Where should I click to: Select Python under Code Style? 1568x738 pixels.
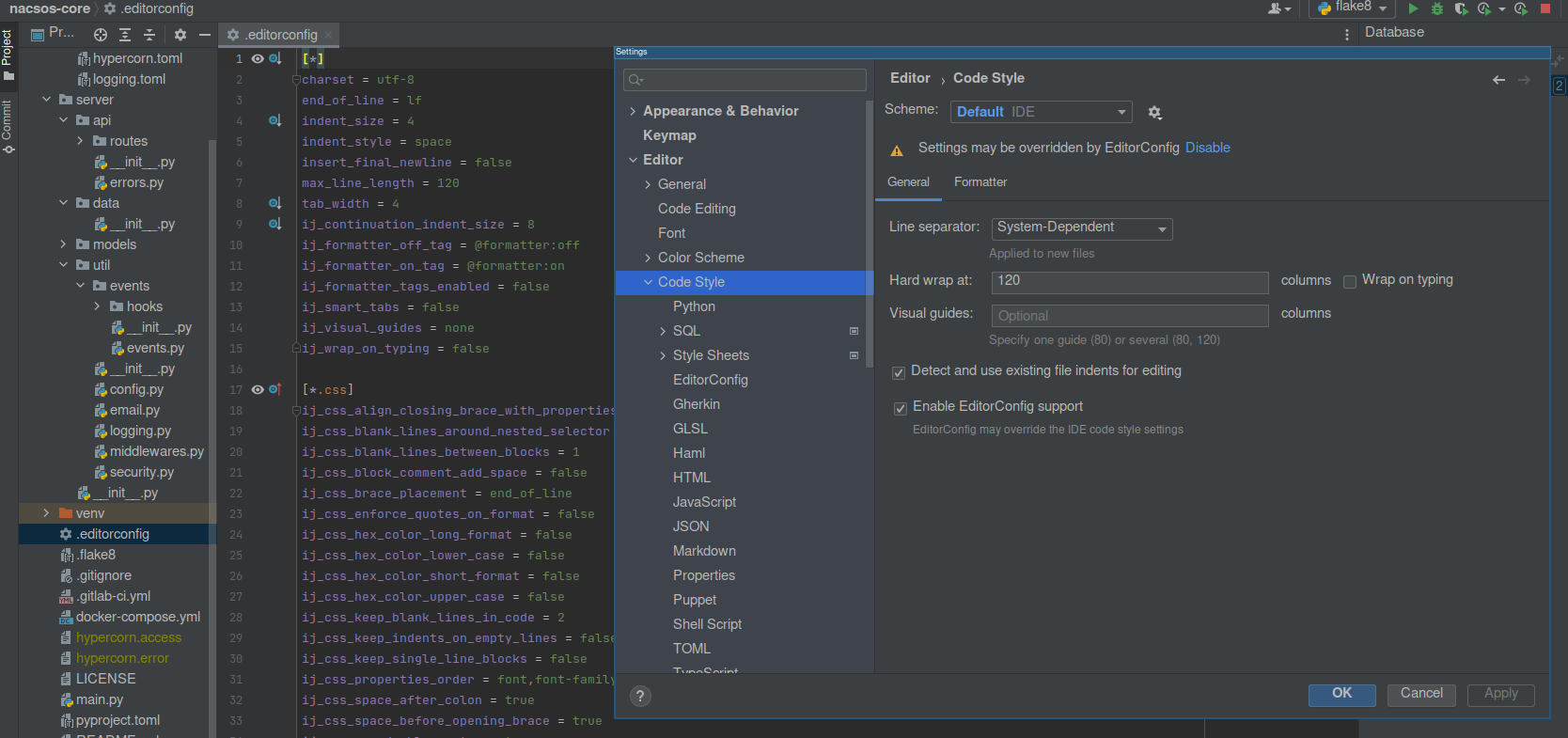pos(694,306)
